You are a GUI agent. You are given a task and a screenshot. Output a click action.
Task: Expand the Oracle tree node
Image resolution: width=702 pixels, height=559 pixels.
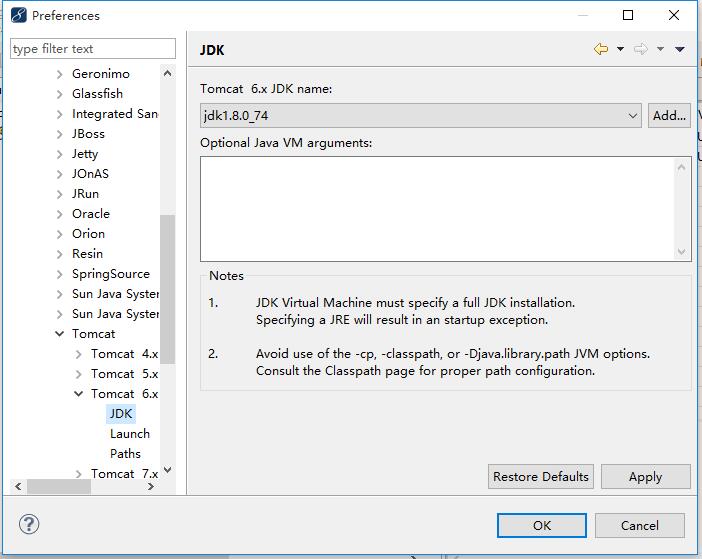[x=60, y=214]
